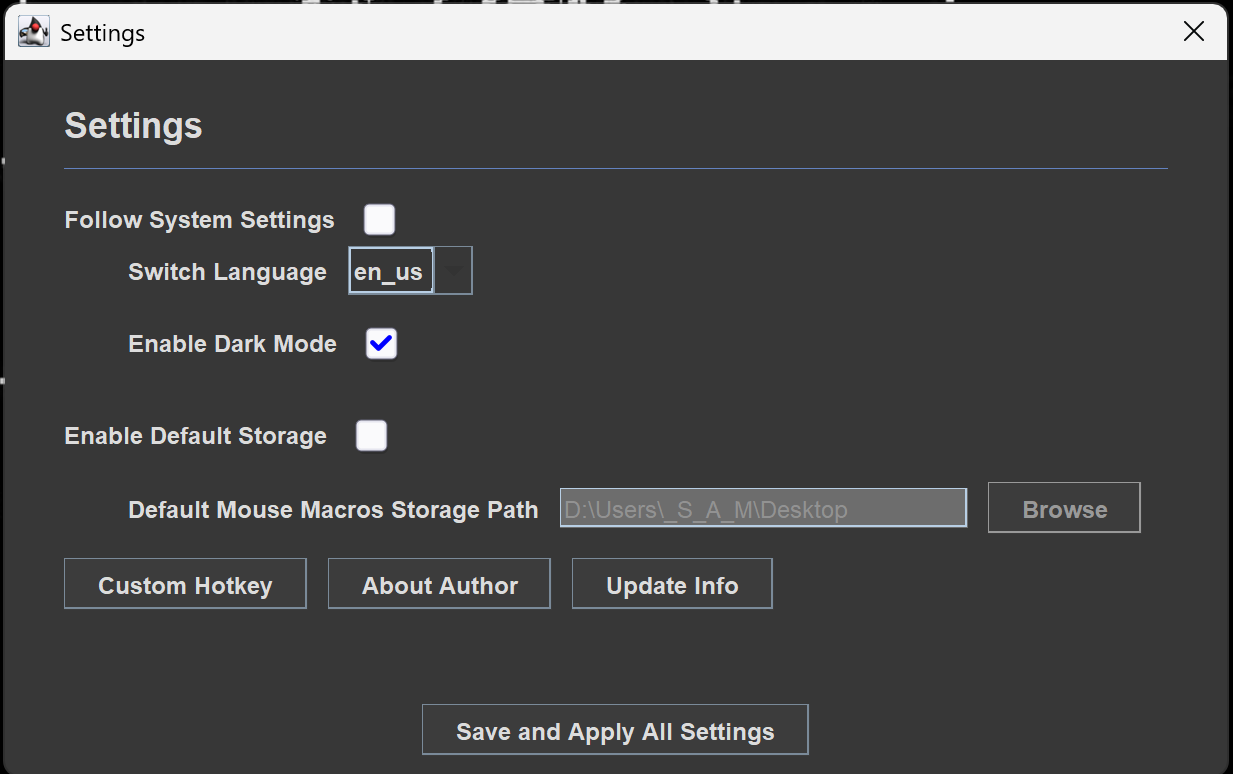Close the Settings window
1233x774 pixels.
tap(1193, 31)
